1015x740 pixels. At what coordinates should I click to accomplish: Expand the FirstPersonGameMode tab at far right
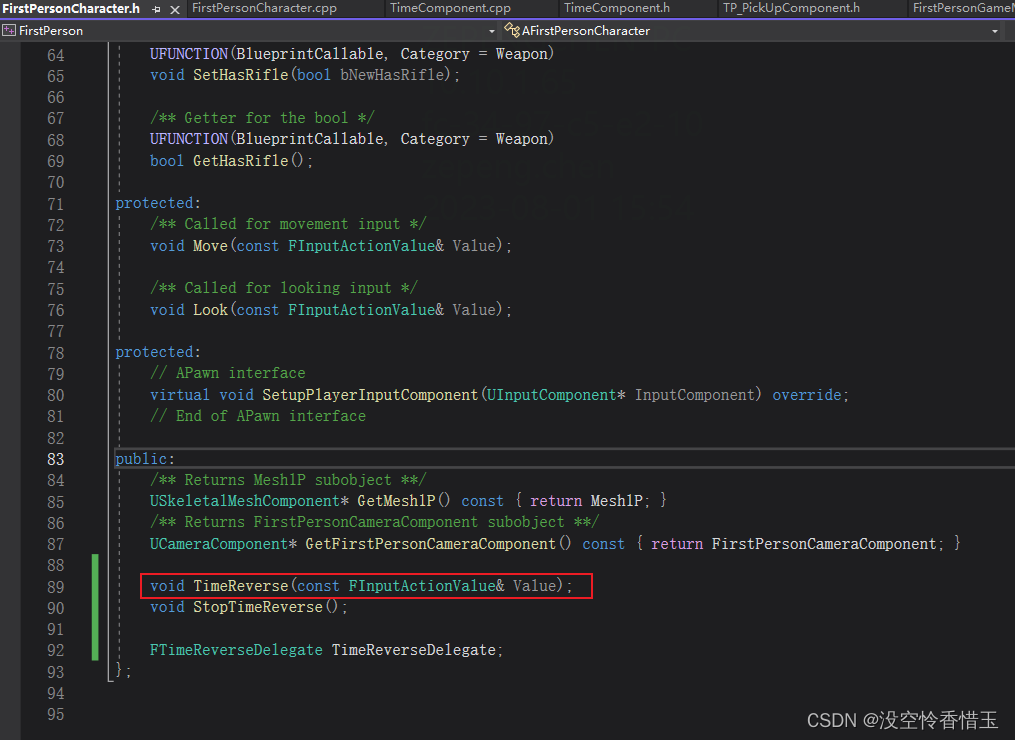click(963, 8)
